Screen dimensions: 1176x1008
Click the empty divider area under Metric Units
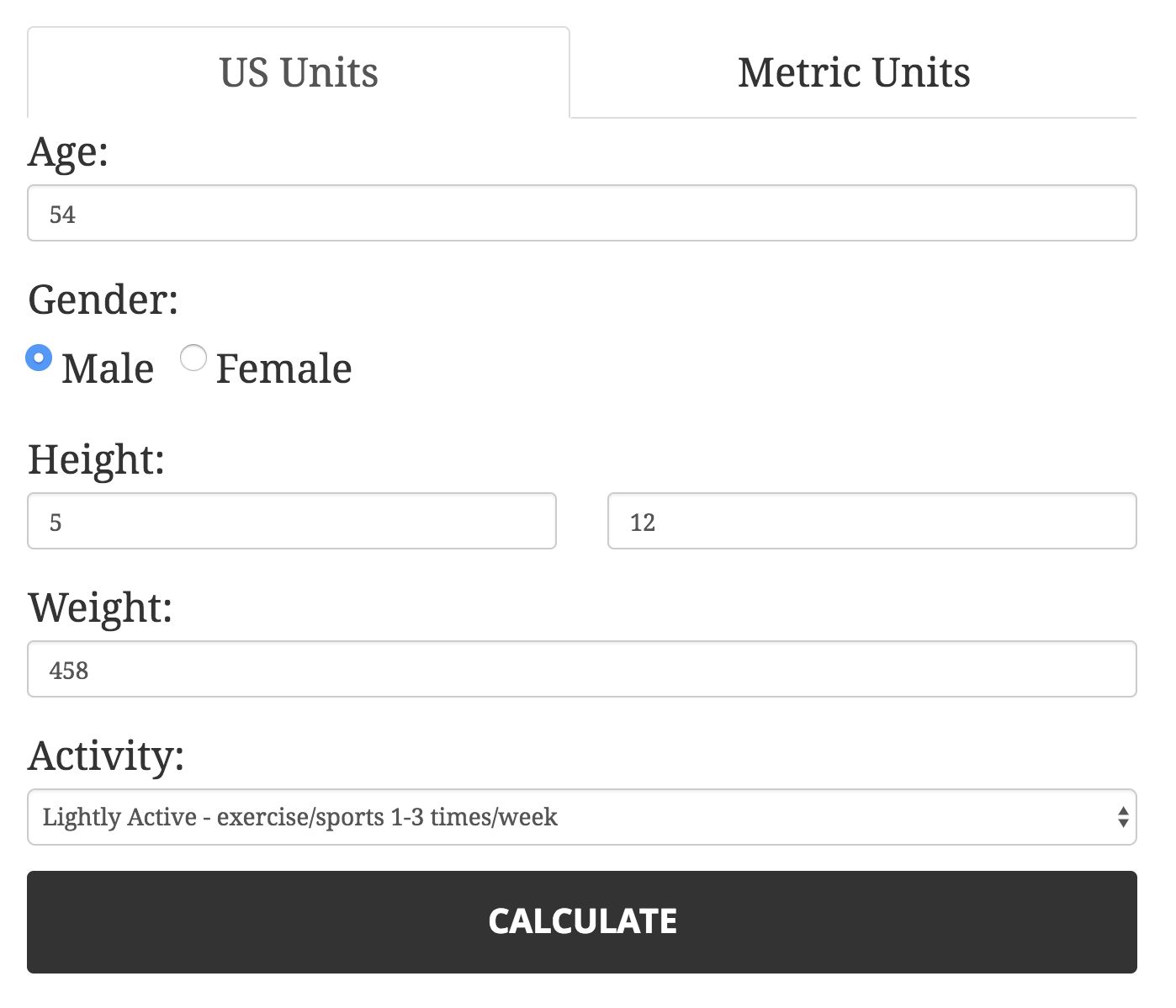854,118
